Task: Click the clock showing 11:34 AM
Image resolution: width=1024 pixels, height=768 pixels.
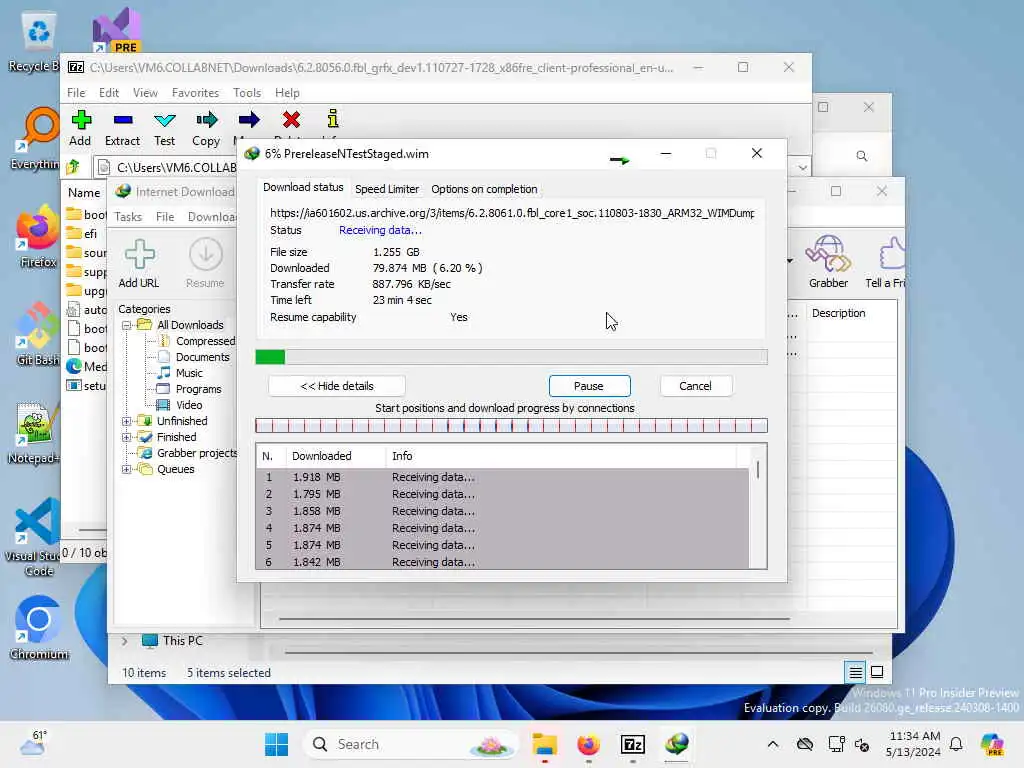Action: tap(915, 736)
